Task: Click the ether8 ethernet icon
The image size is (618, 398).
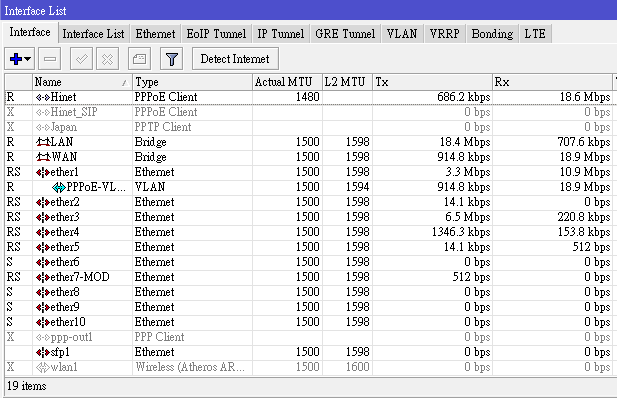Action: coord(43,292)
